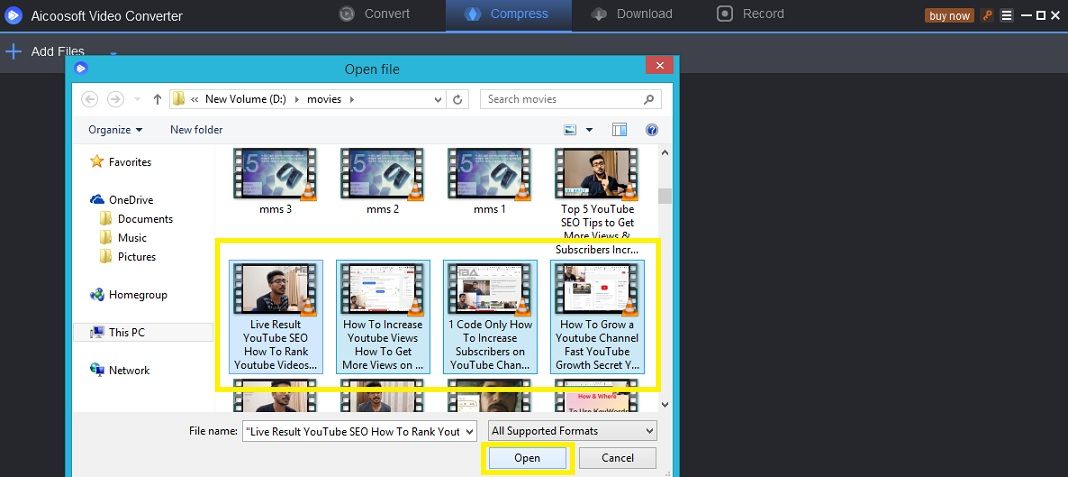Click the Open button
Image resolution: width=1068 pixels, height=477 pixels.
(527, 458)
